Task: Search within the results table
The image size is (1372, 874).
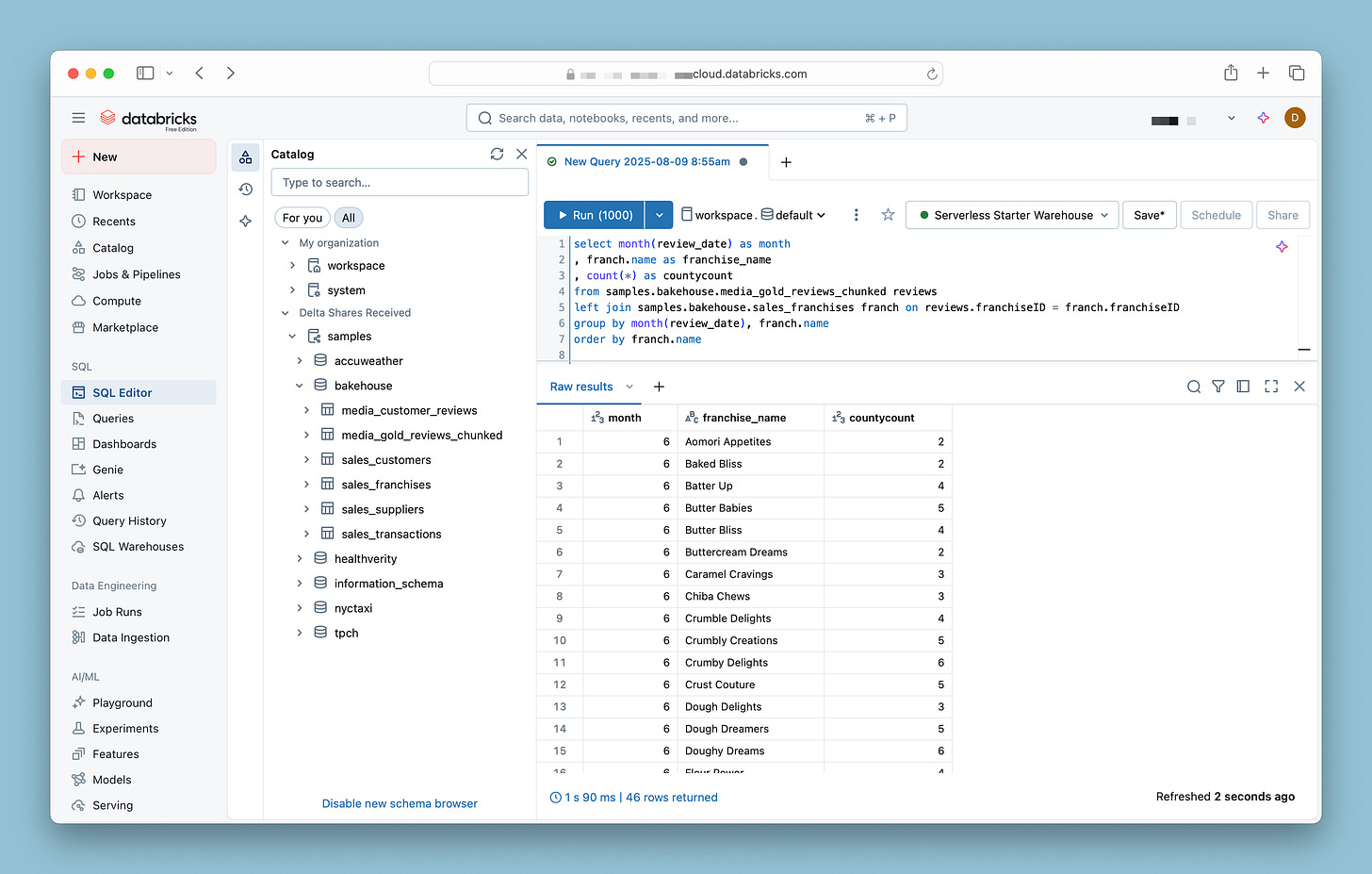Action: point(1193,387)
